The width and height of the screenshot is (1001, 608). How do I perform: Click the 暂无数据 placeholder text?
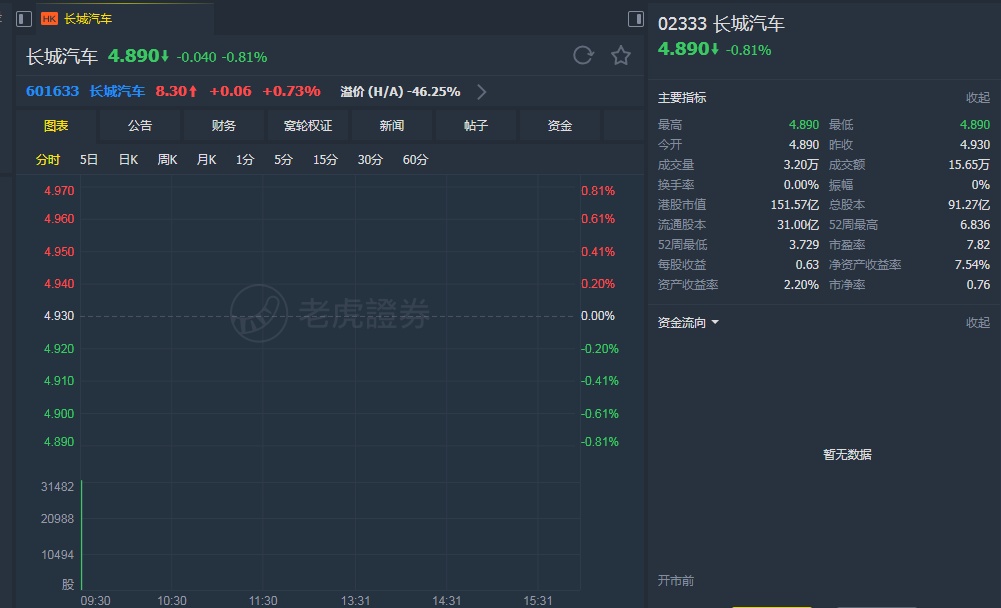click(847, 454)
